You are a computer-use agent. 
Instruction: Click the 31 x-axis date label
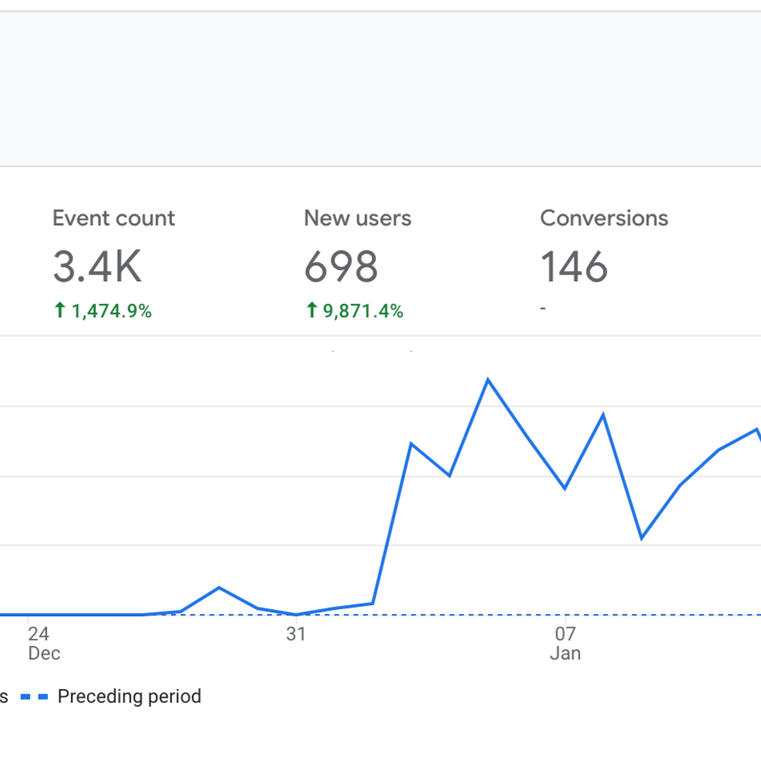tap(296, 634)
